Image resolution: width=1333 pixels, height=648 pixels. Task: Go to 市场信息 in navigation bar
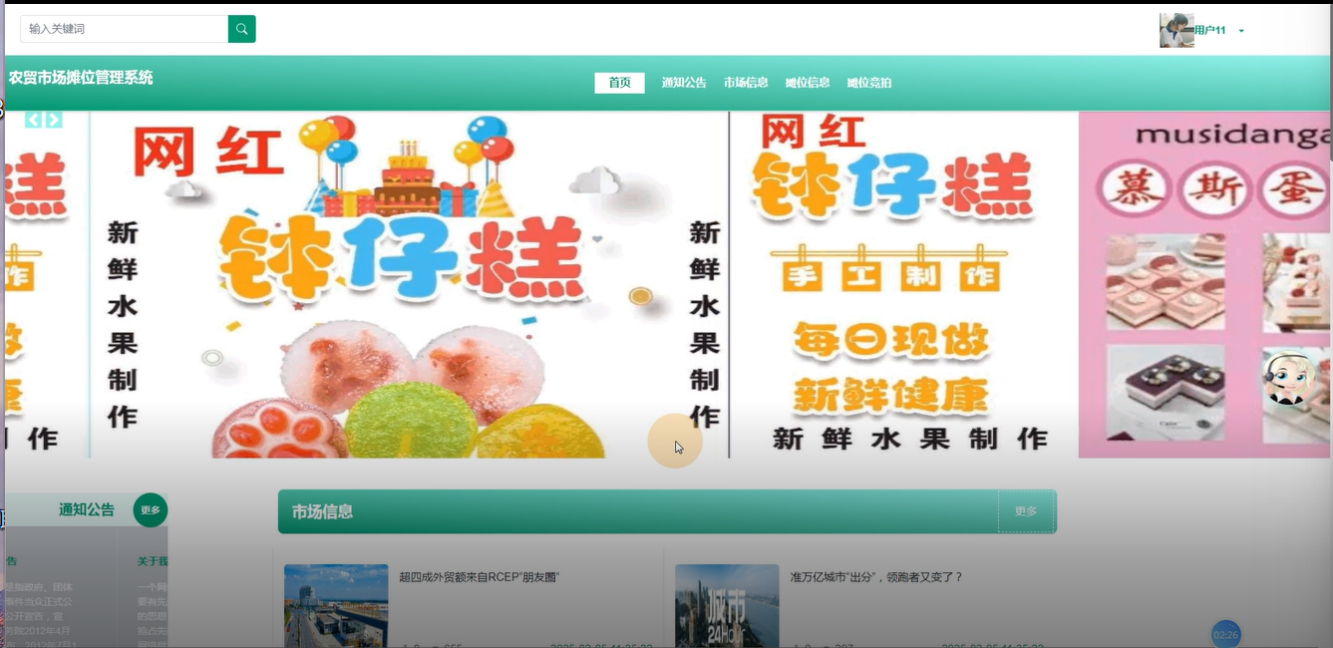[x=746, y=83]
